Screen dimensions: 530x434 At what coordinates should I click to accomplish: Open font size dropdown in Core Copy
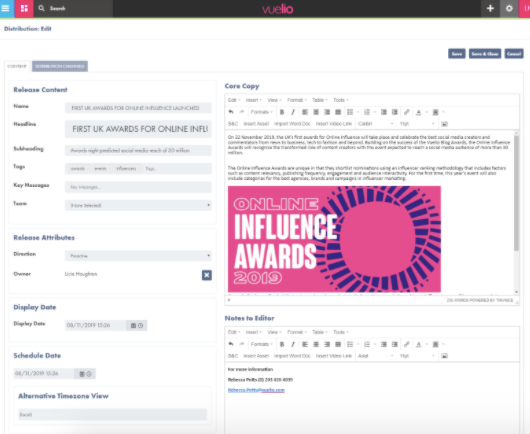(417, 124)
